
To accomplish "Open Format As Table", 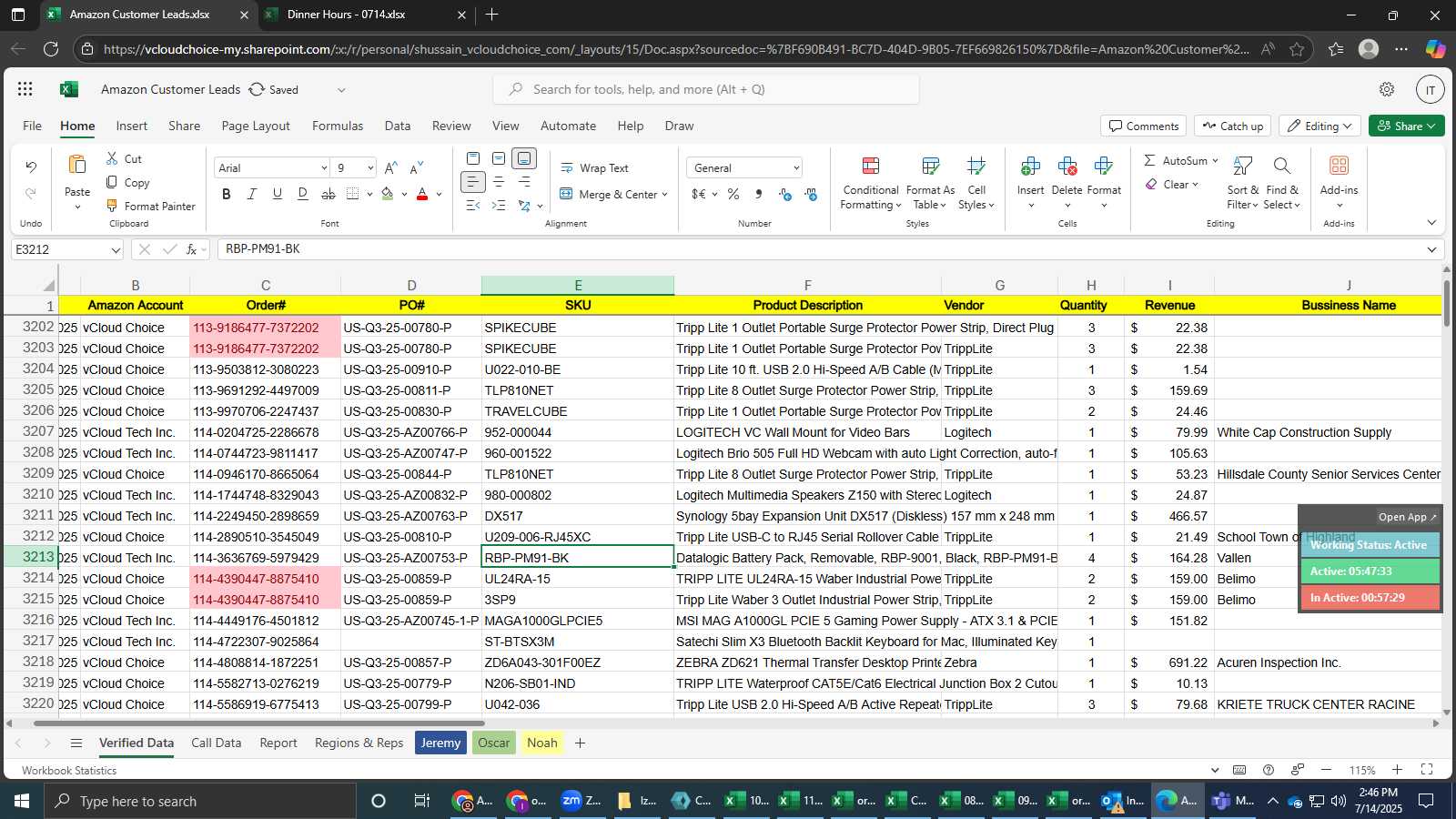I will tap(930, 184).
